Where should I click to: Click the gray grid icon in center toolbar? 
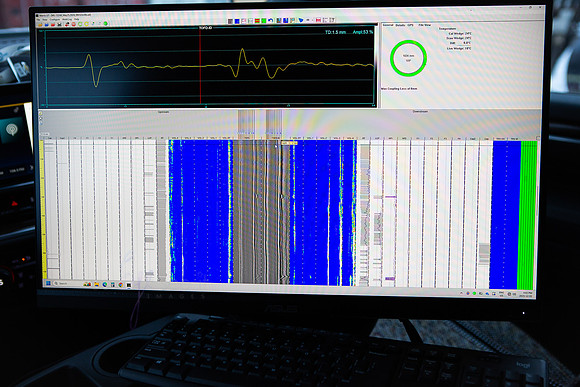pos(230,21)
